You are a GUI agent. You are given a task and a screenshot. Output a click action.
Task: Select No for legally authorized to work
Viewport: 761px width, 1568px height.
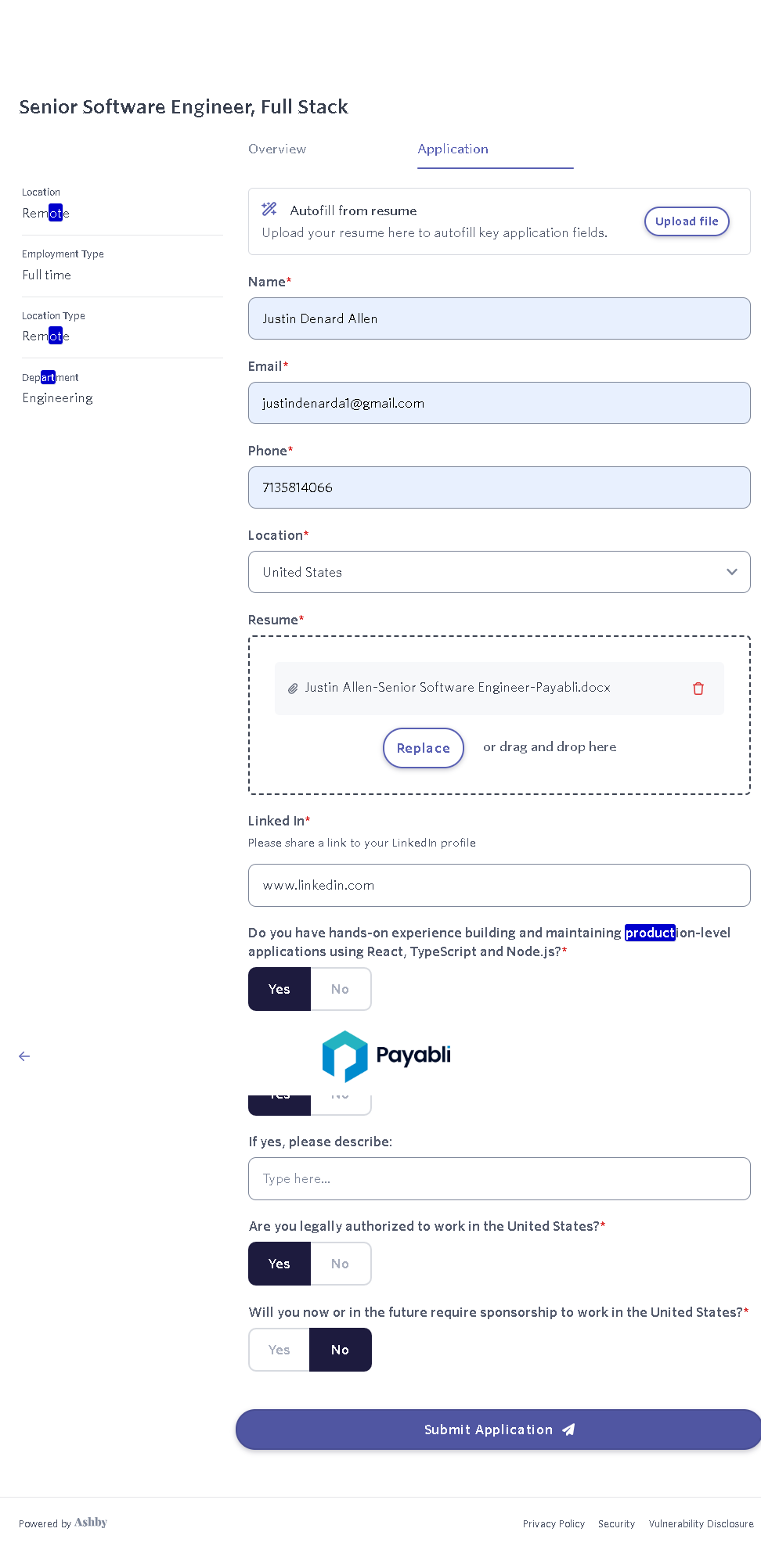(x=340, y=1264)
